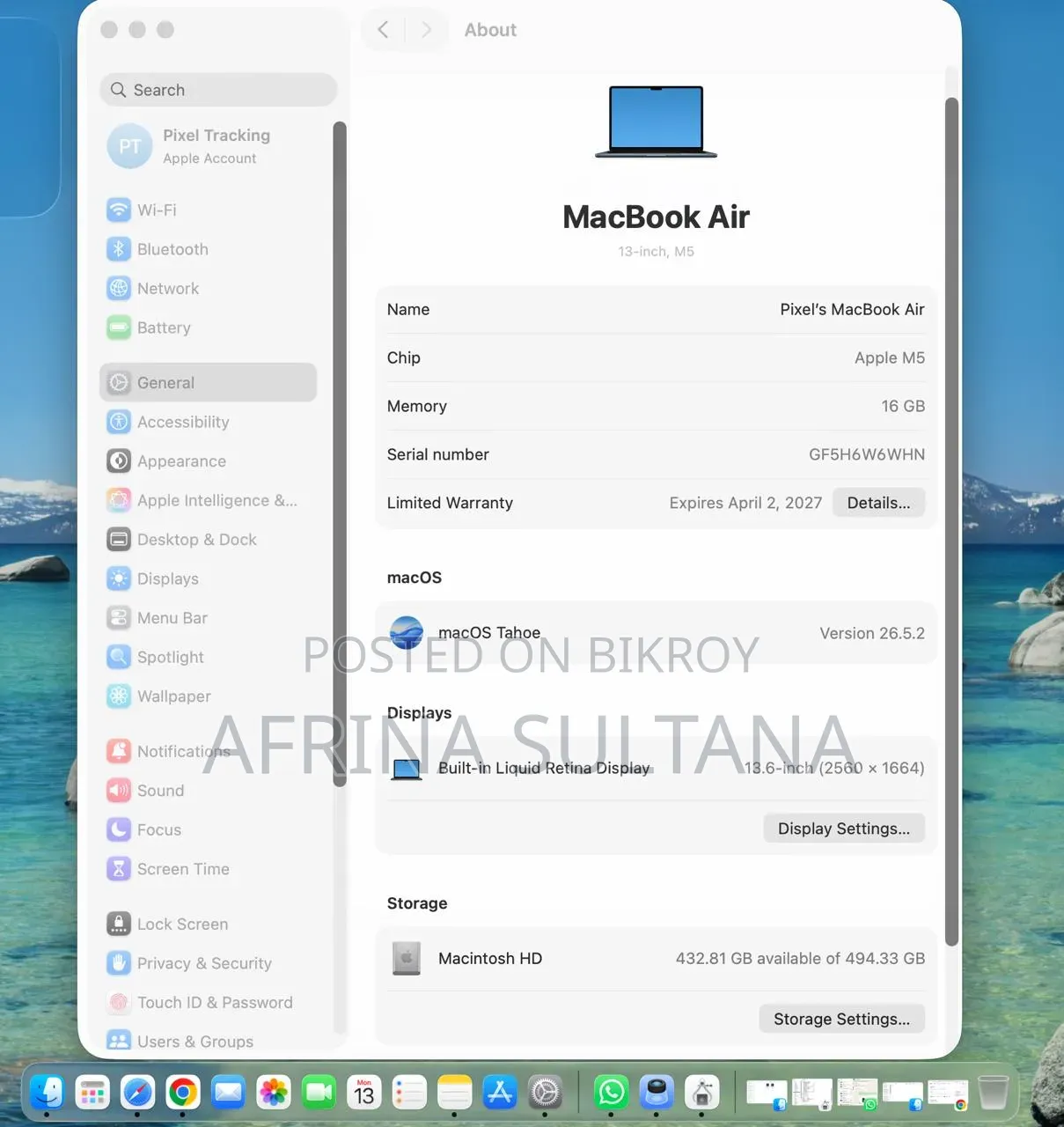Open Screen Time settings
This screenshot has width=1064, height=1127.
(208, 869)
